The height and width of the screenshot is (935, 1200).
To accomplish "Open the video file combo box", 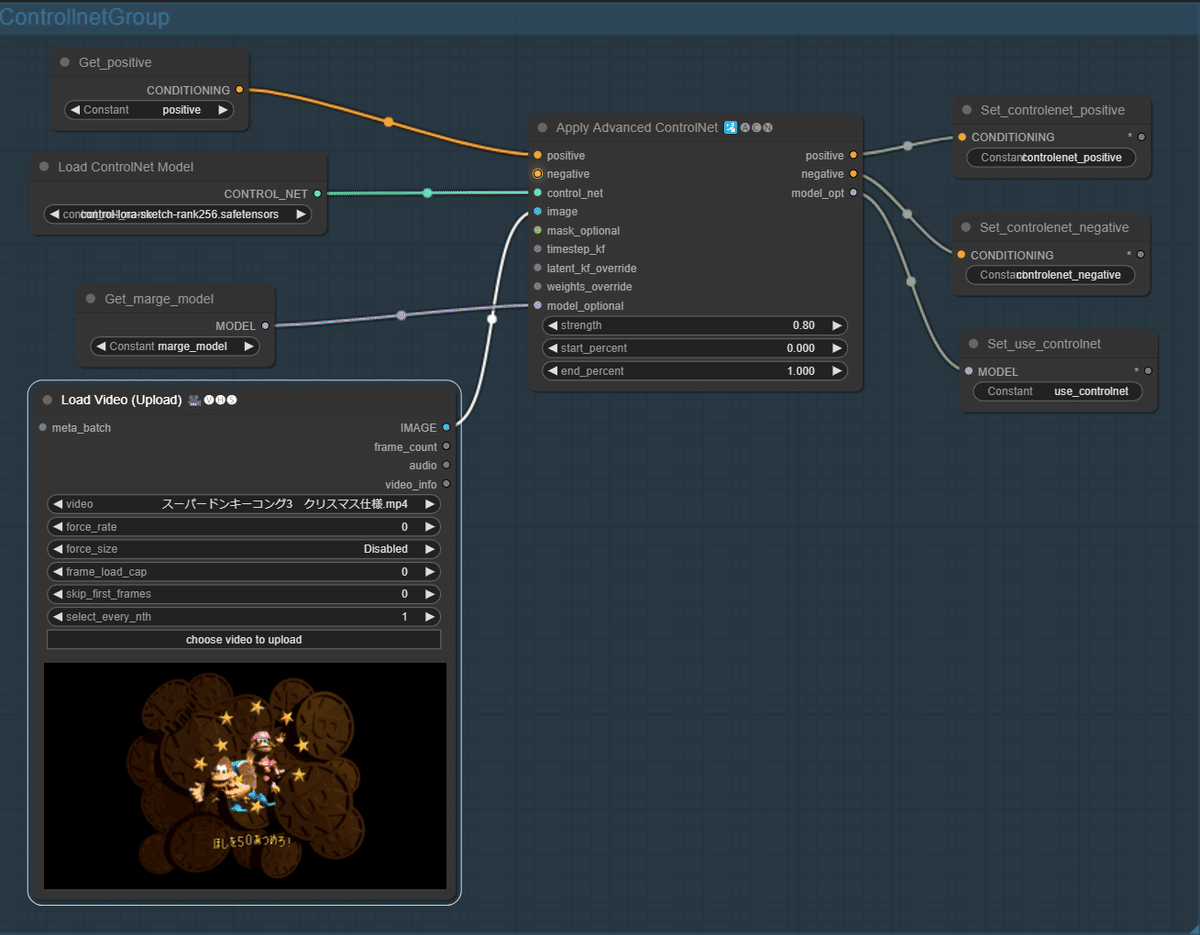I will pos(244,504).
